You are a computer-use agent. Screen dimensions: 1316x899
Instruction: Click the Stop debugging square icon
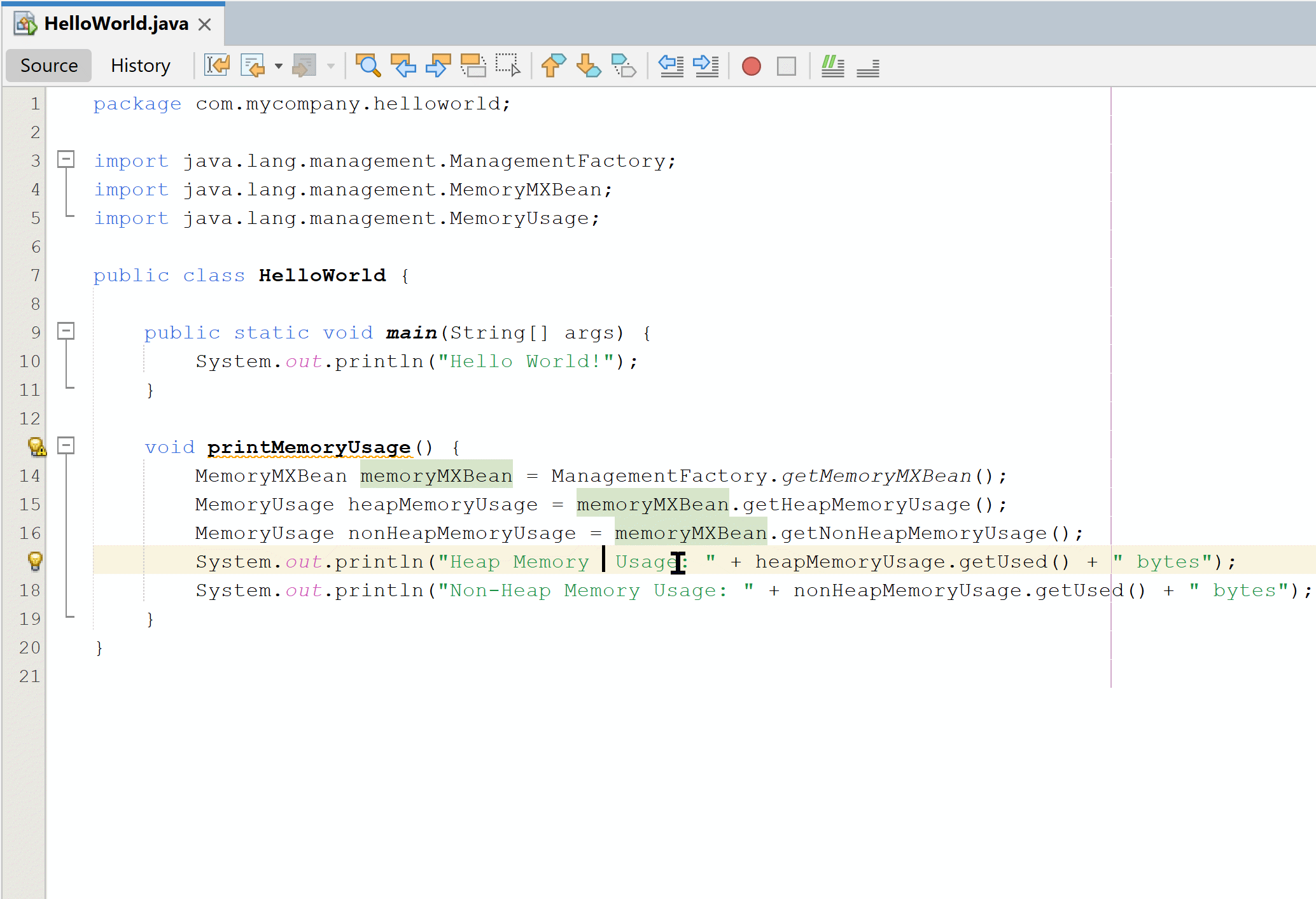[x=788, y=66]
